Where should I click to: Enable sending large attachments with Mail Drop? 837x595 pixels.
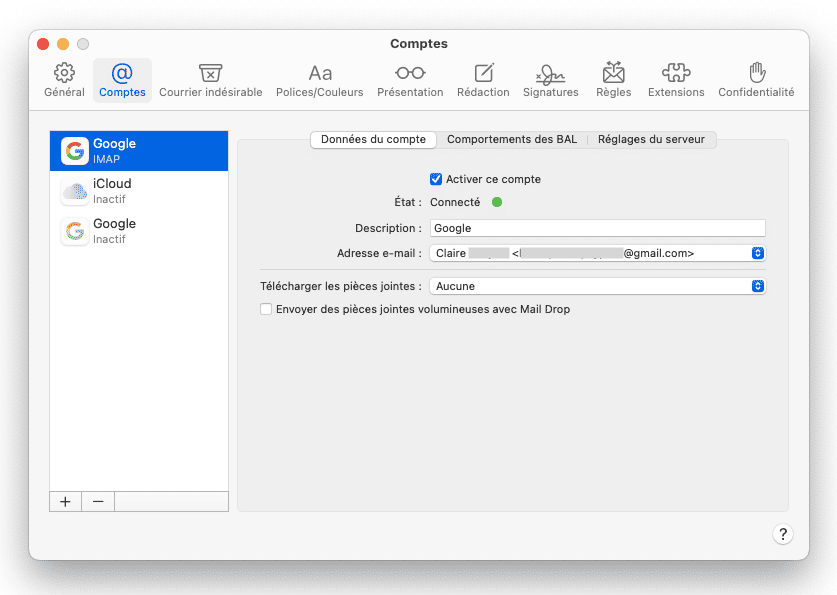(266, 310)
